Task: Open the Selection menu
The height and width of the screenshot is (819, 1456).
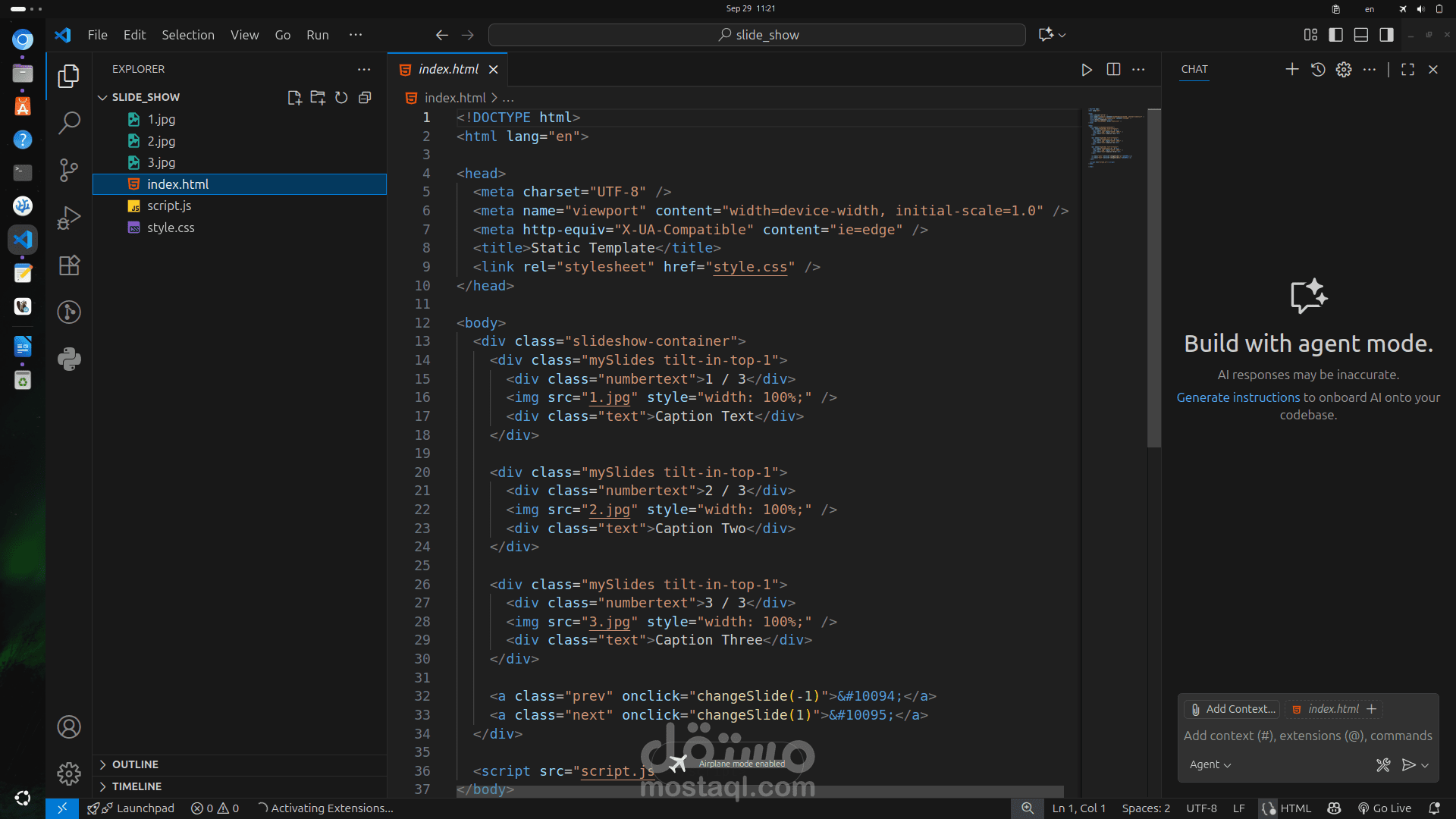Action: (x=187, y=35)
